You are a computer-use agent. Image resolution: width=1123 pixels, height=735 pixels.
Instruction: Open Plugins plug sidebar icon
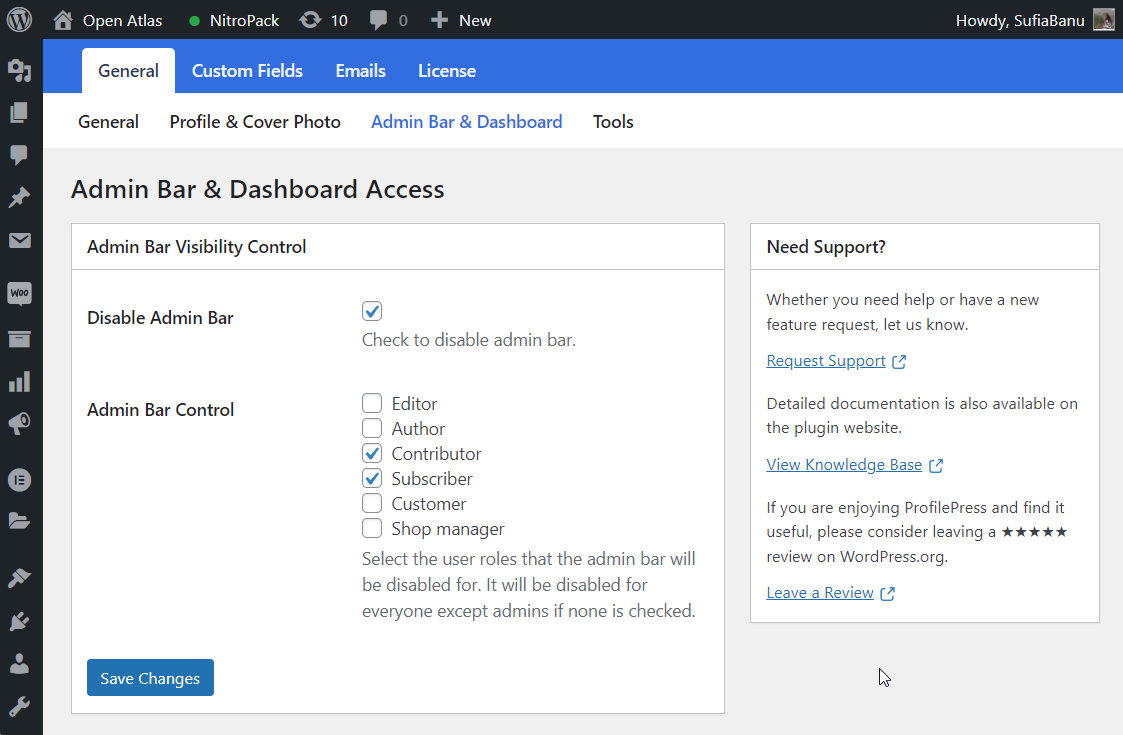click(19, 621)
